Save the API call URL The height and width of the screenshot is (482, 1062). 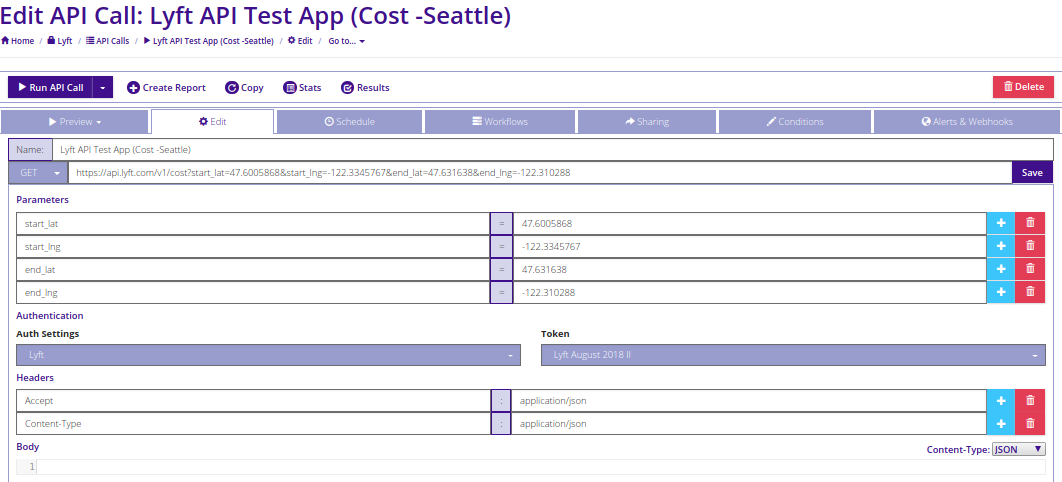[1032, 173]
